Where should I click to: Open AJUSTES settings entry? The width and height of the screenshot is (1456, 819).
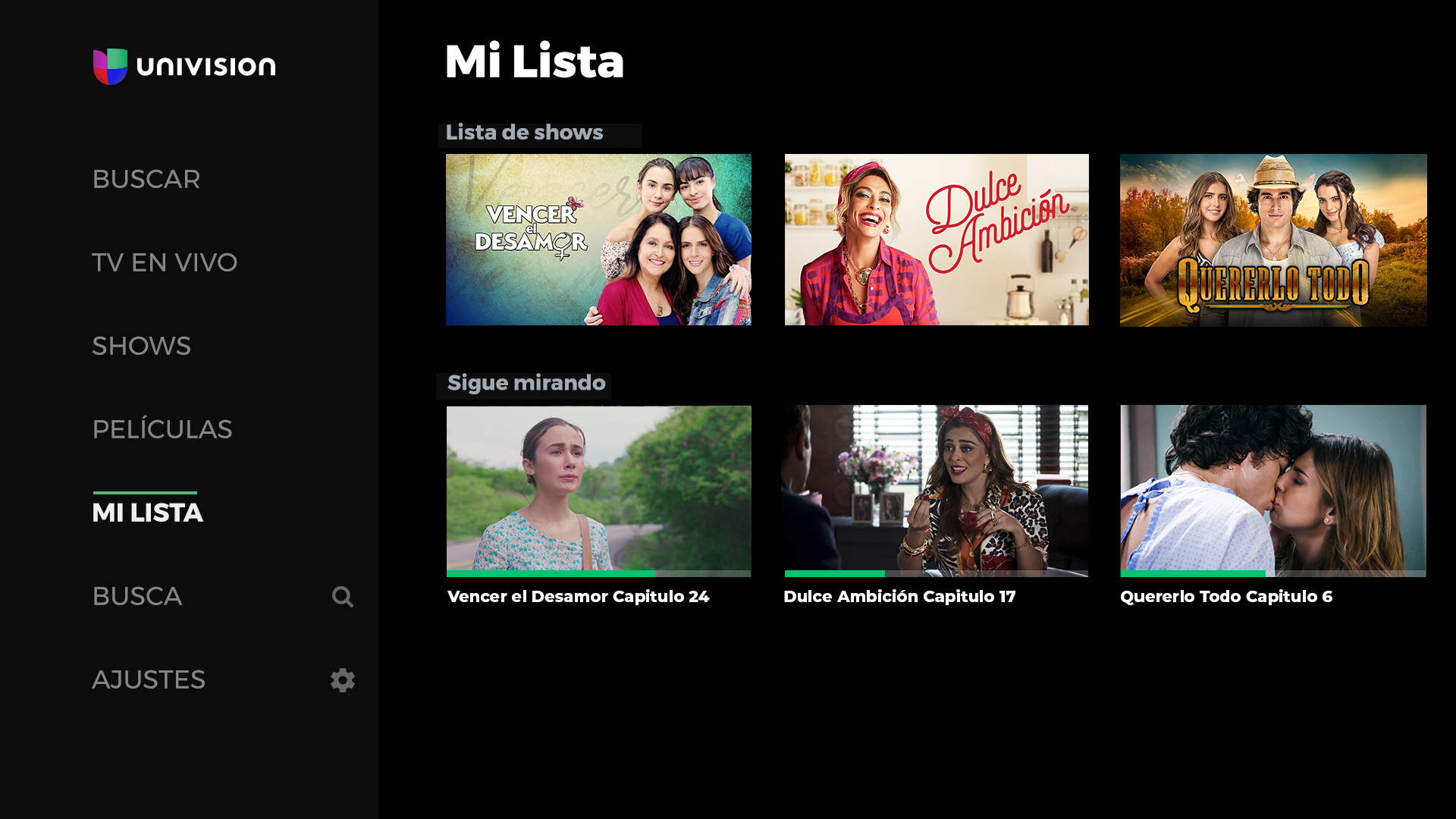[149, 680]
